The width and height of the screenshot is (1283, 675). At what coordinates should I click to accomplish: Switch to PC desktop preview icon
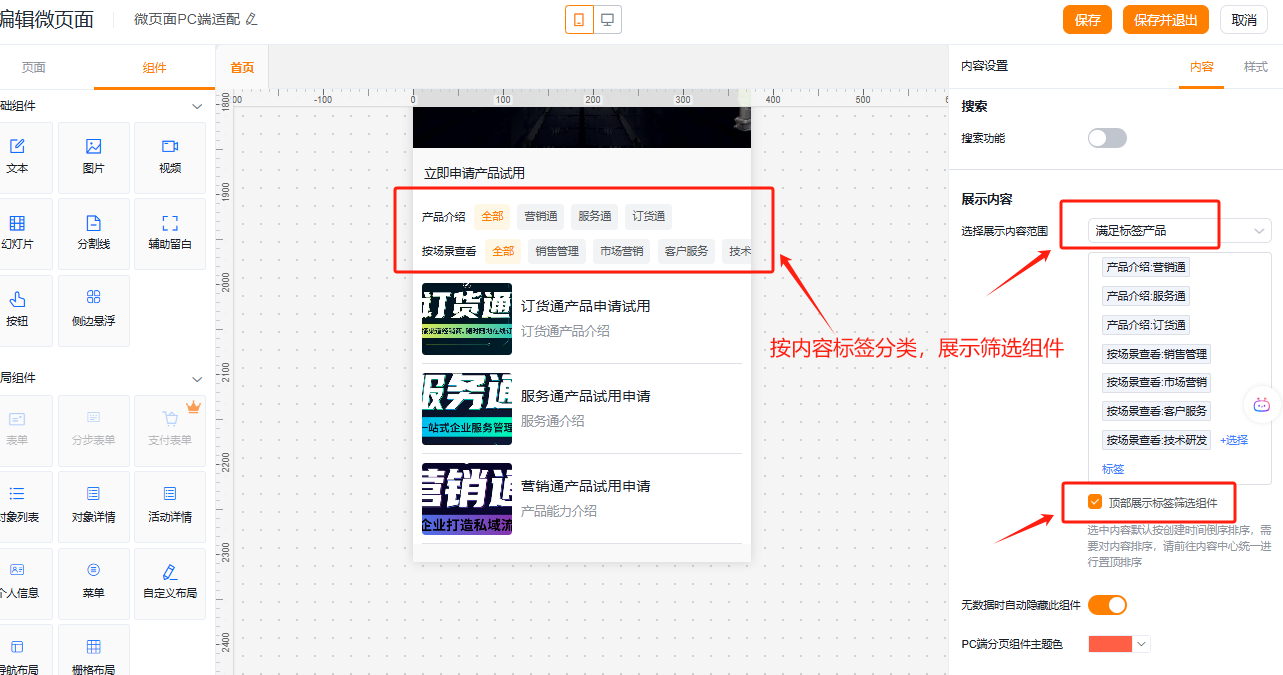click(x=607, y=20)
